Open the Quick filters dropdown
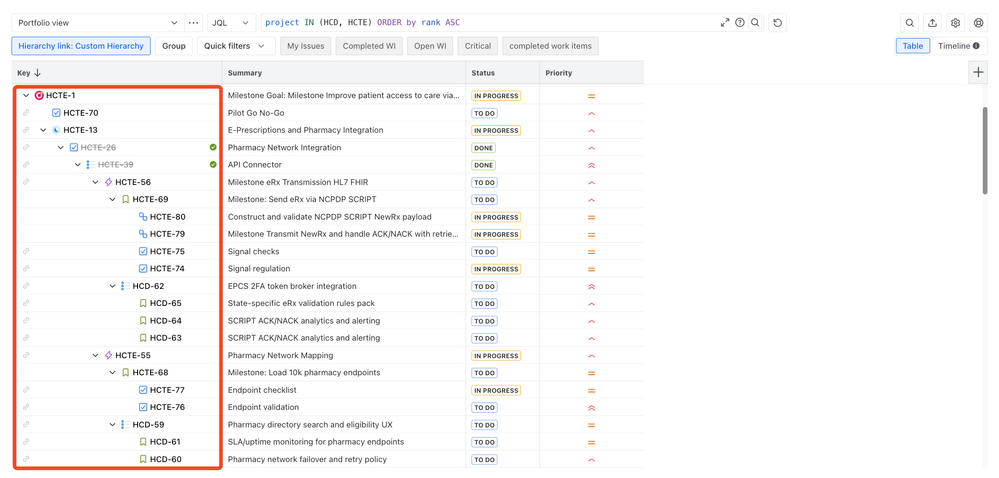This screenshot has width=999, height=478. coord(234,46)
